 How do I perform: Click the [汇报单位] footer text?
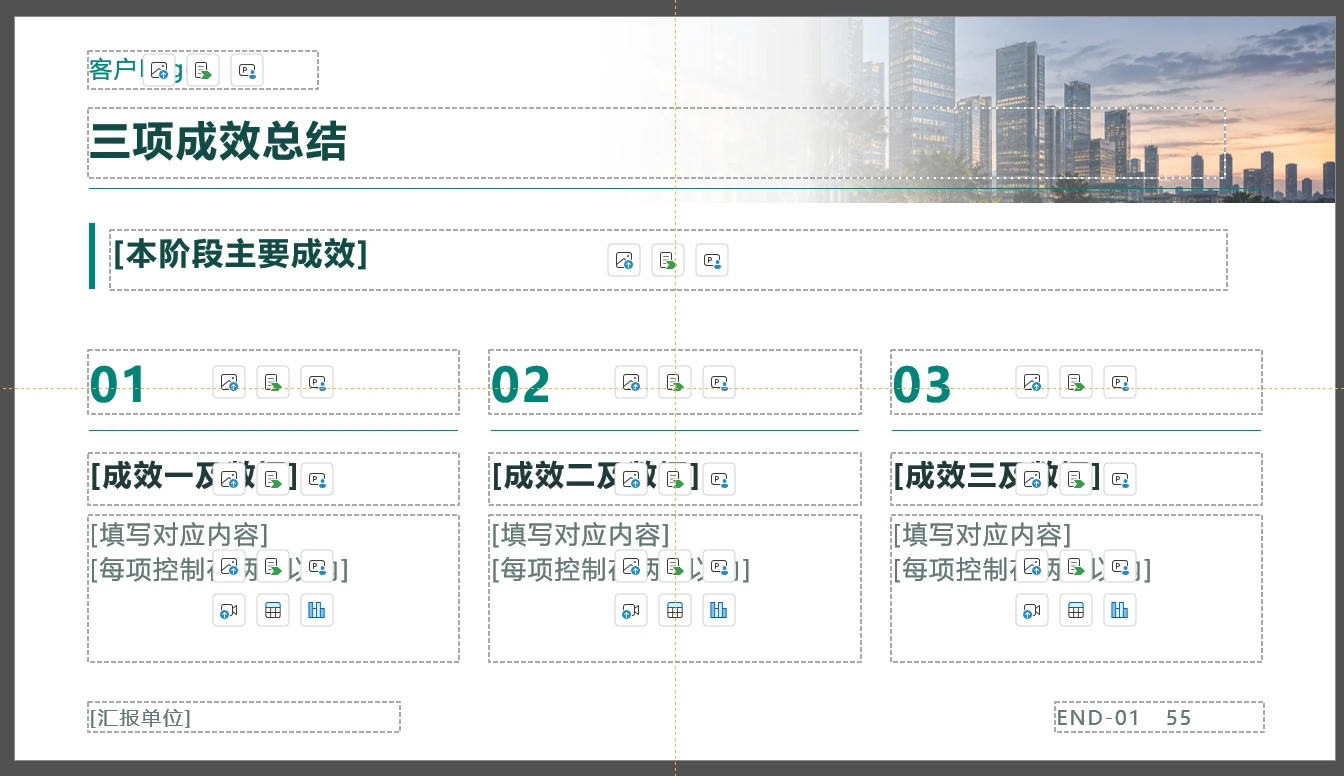coord(140,718)
